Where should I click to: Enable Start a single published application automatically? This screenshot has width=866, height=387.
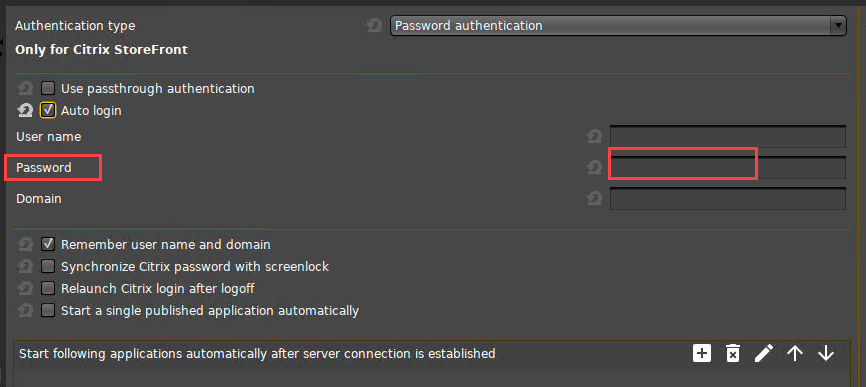pyautogui.click(x=48, y=310)
